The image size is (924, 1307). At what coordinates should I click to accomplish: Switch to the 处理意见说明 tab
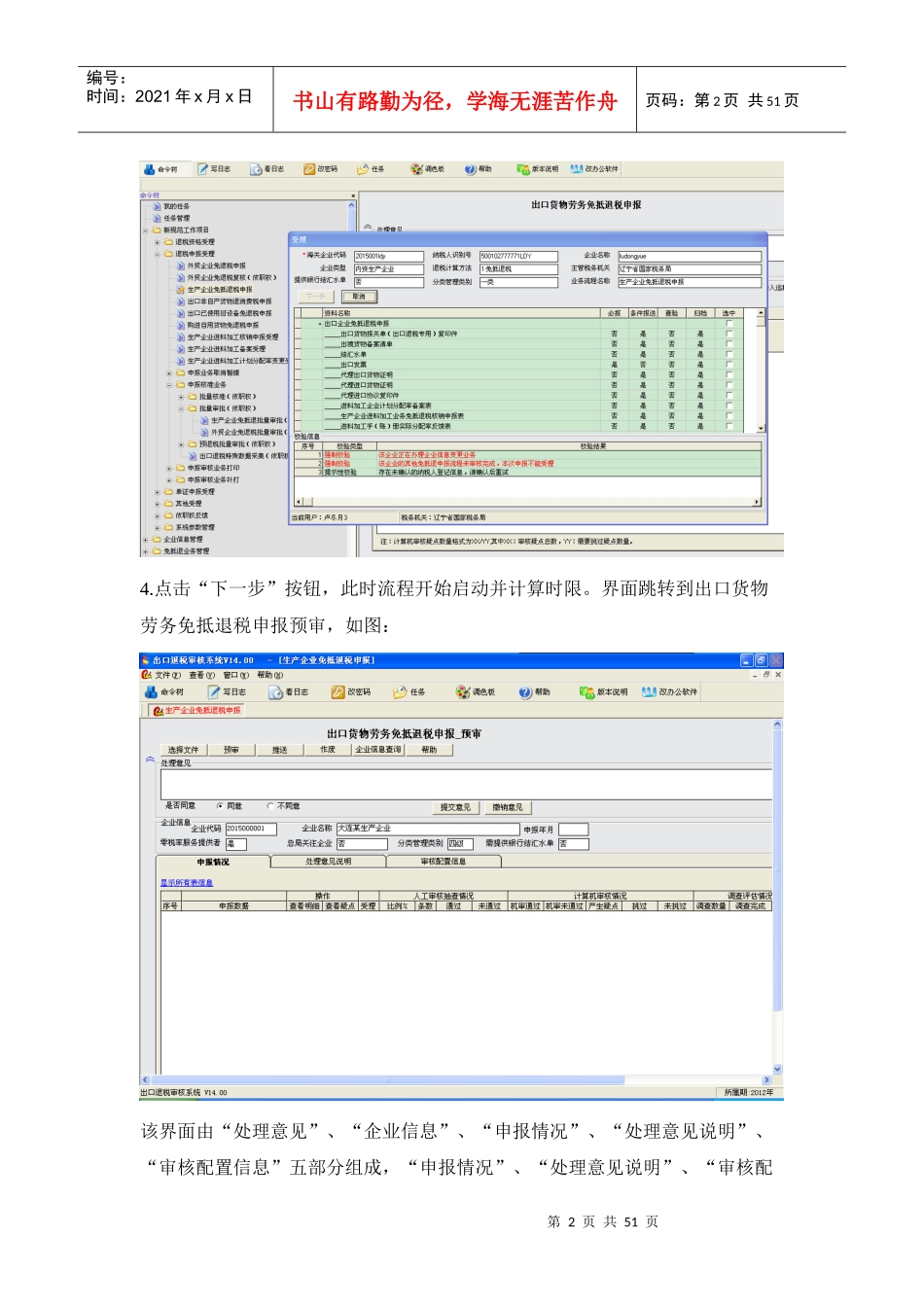[328, 862]
